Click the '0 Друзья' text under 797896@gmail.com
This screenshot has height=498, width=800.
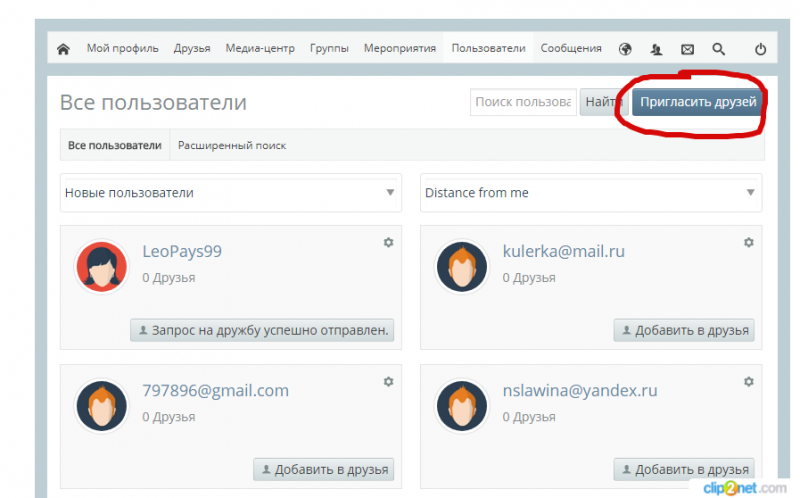click(169, 417)
